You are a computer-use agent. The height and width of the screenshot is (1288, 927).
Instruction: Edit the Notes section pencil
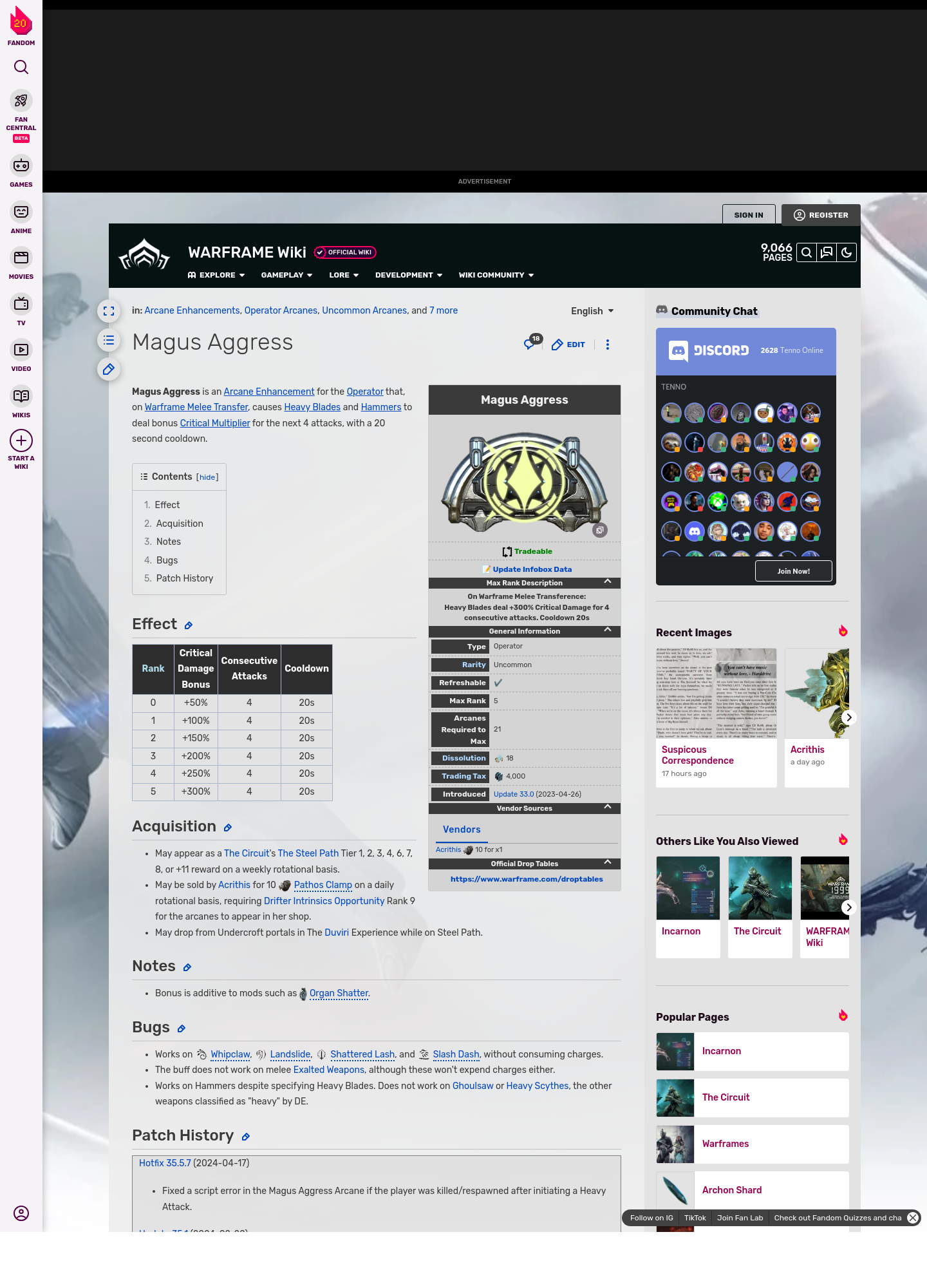click(187, 967)
